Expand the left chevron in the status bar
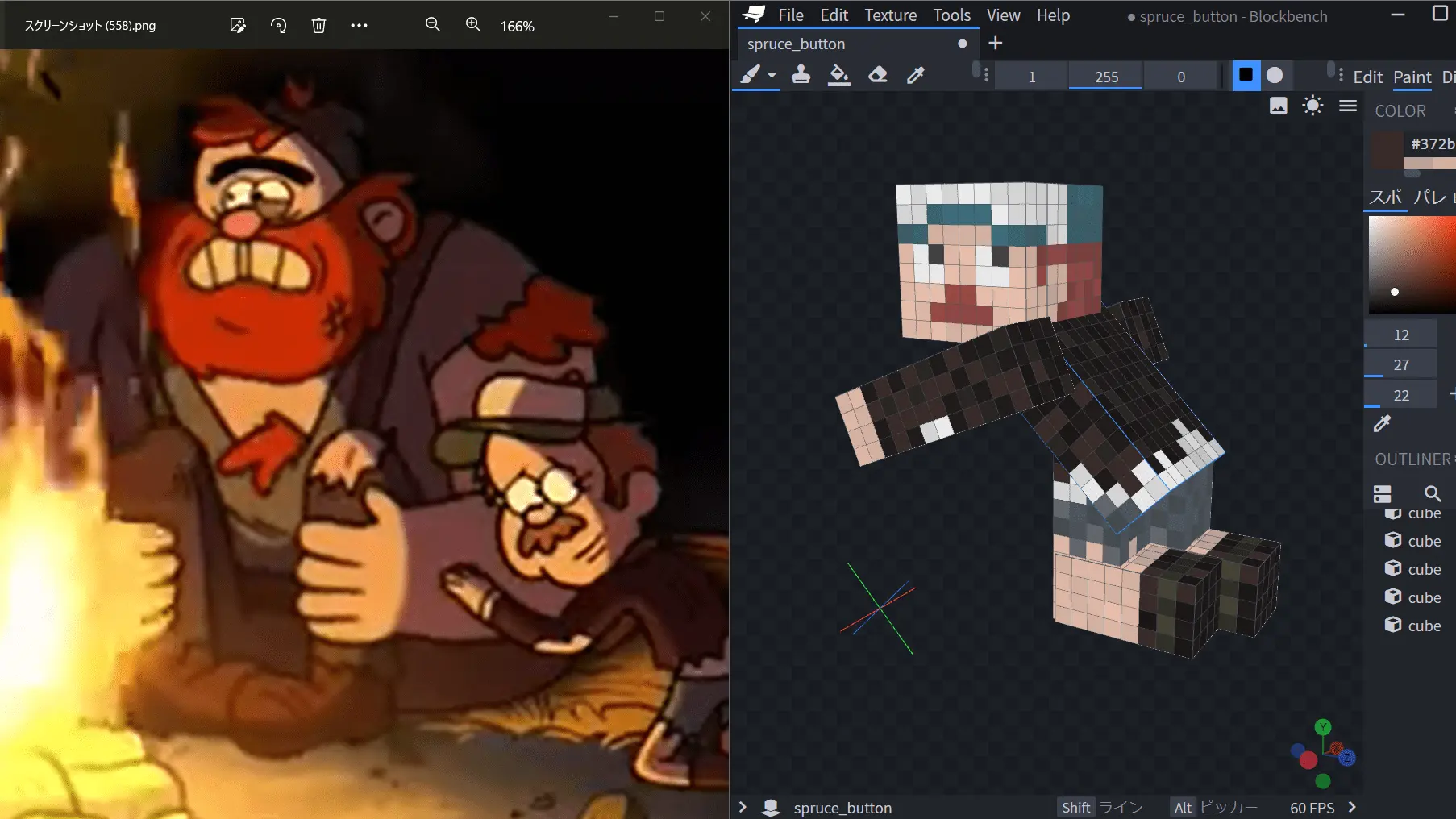 click(743, 807)
